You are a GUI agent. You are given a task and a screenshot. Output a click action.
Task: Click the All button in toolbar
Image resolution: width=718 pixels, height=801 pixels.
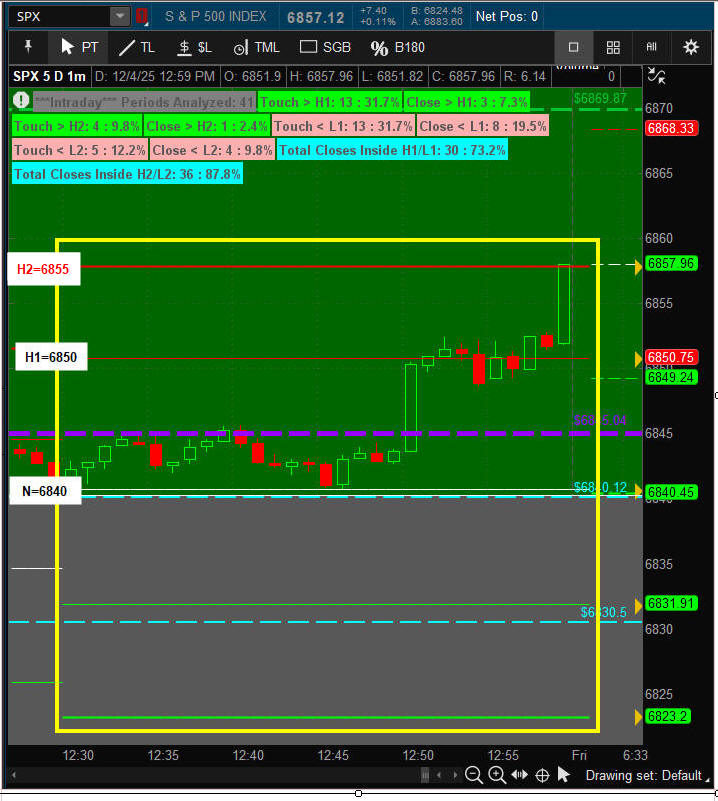[x=652, y=47]
